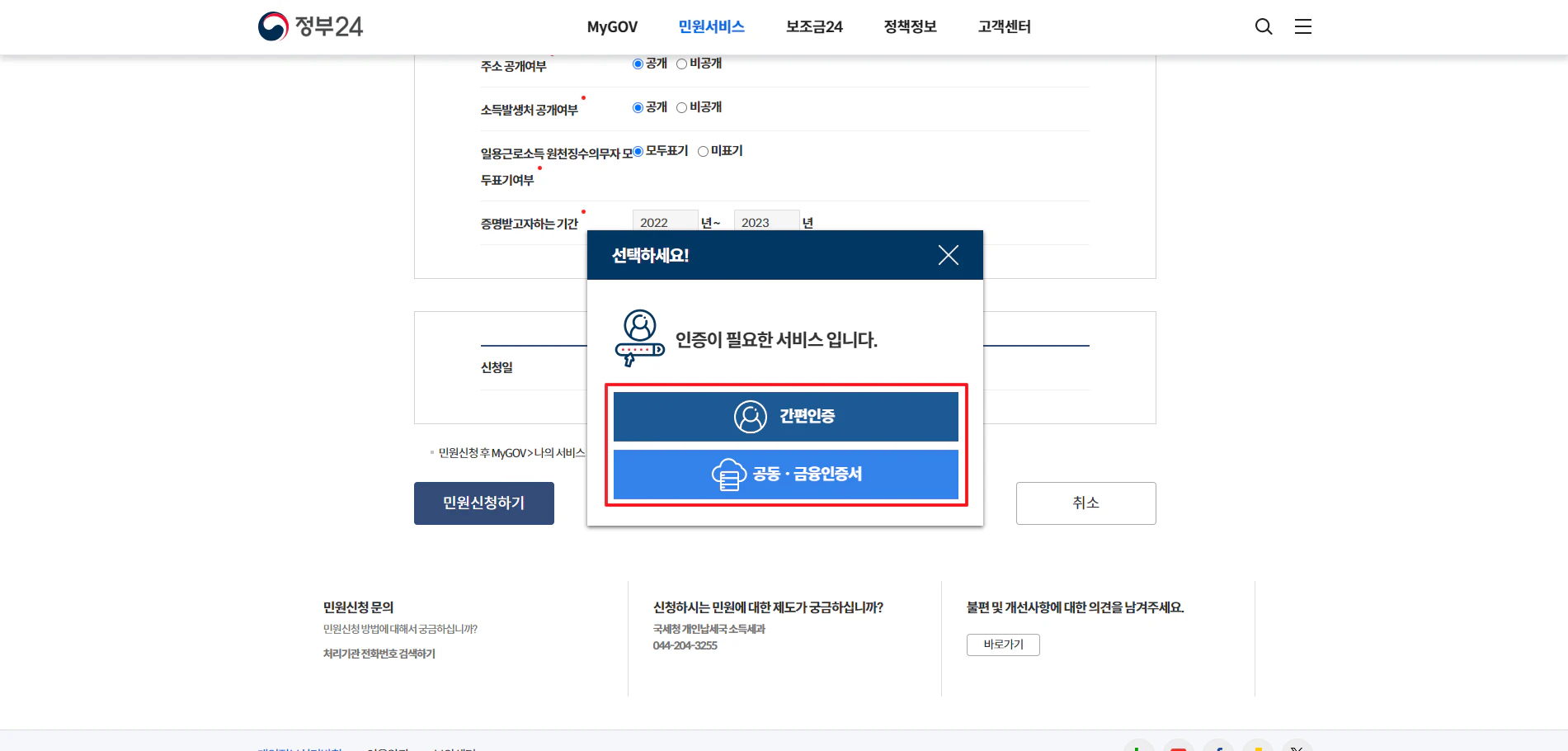Image resolution: width=1568 pixels, height=751 pixels.
Task: Click the 인증이 필요한 서비스 입니다 message
Action: pos(776,340)
